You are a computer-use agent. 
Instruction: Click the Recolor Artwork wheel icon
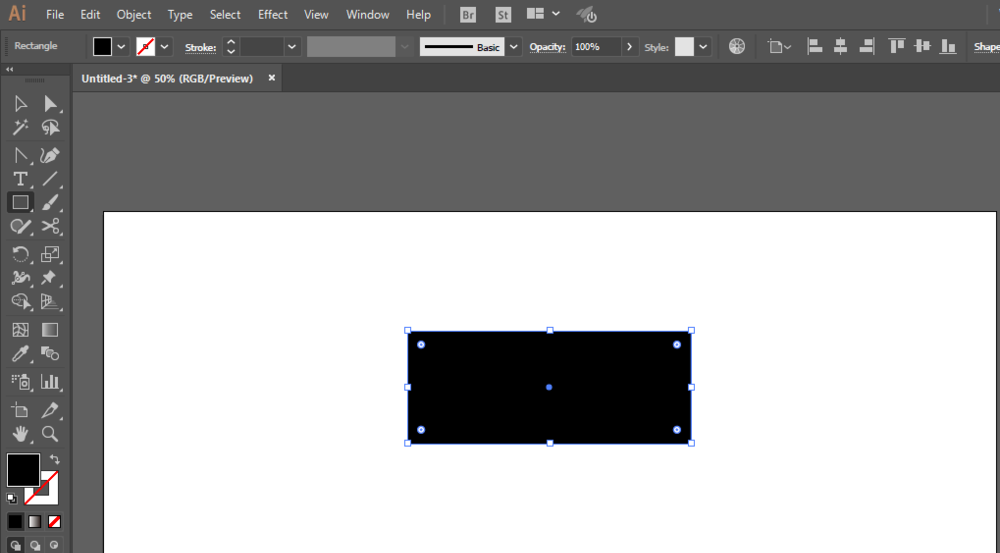(737, 46)
